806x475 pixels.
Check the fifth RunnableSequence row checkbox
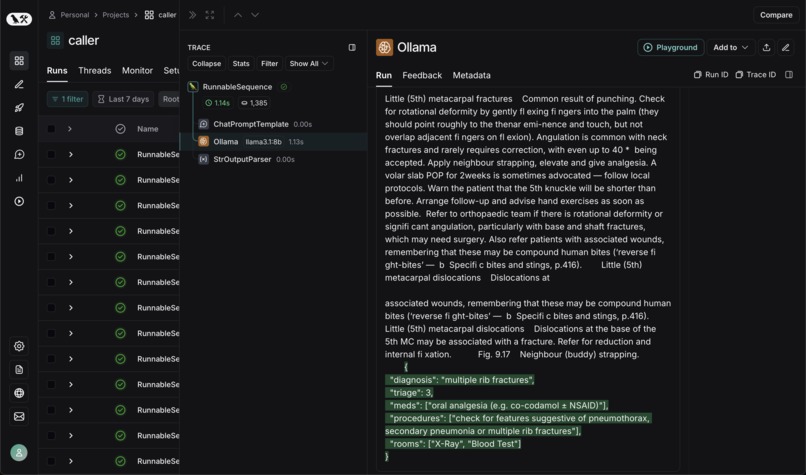click(x=51, y=257)
